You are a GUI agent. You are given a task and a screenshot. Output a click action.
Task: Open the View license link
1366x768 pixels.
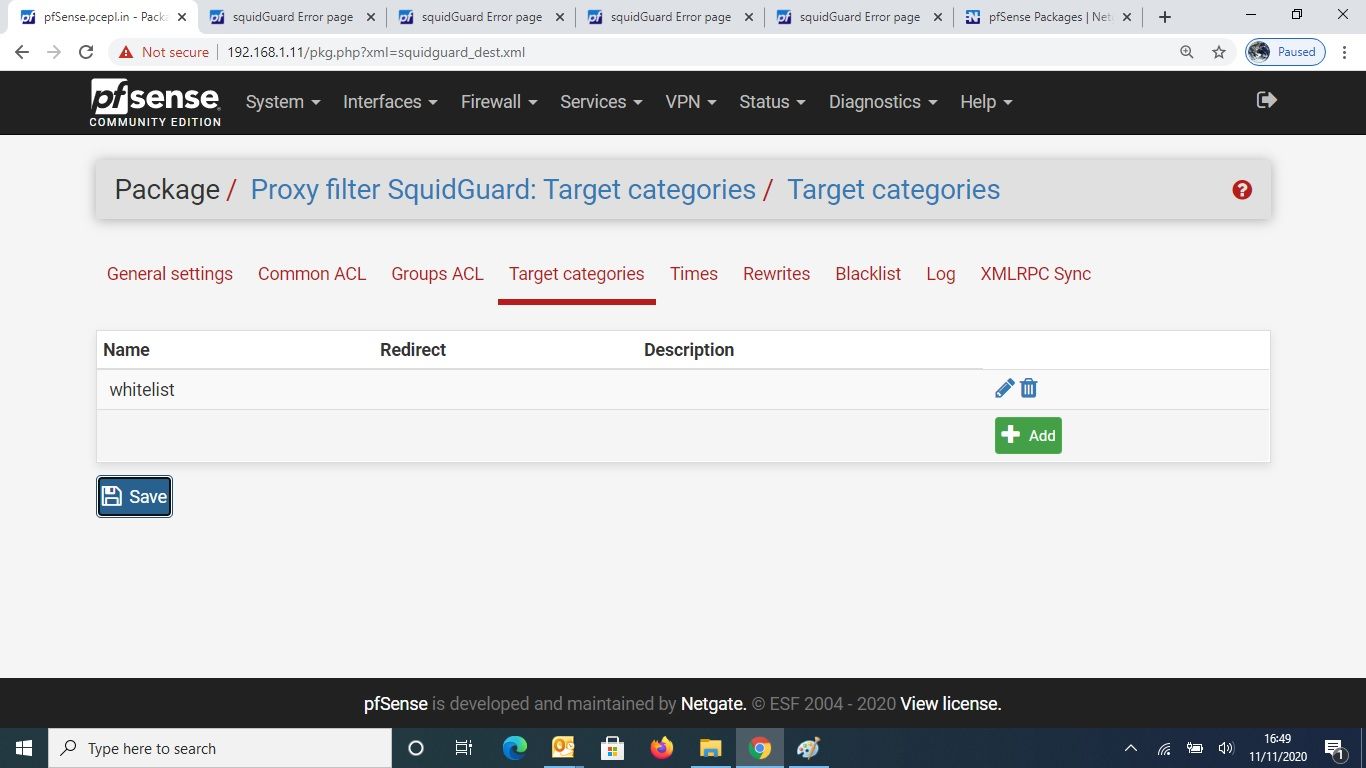(x=950, y=704)
